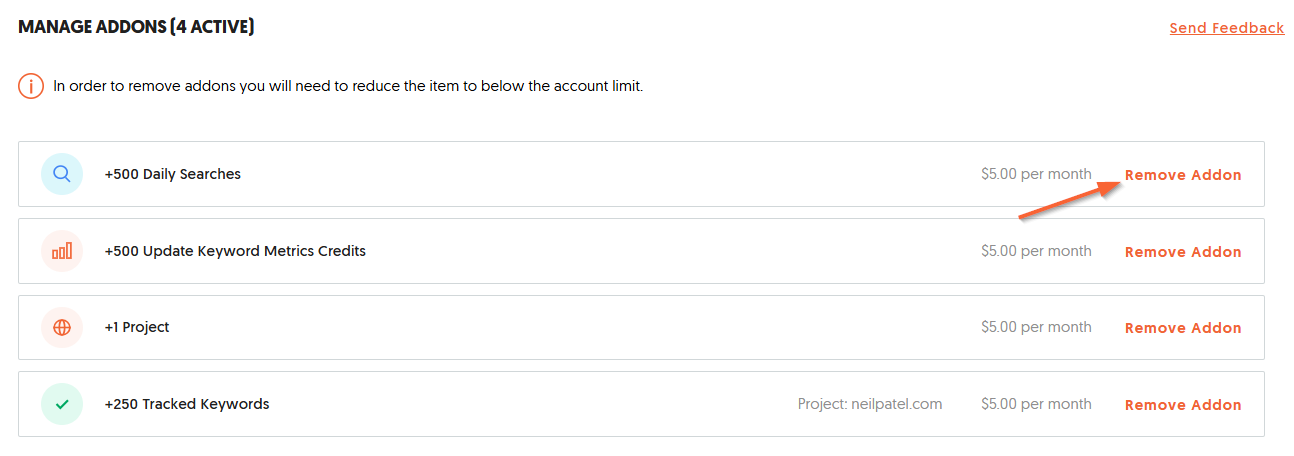The height and width of the screenshot is (456, 1294).
Task: Click the green checkmark Tracked Keywords icon
Action: point(62,404)
